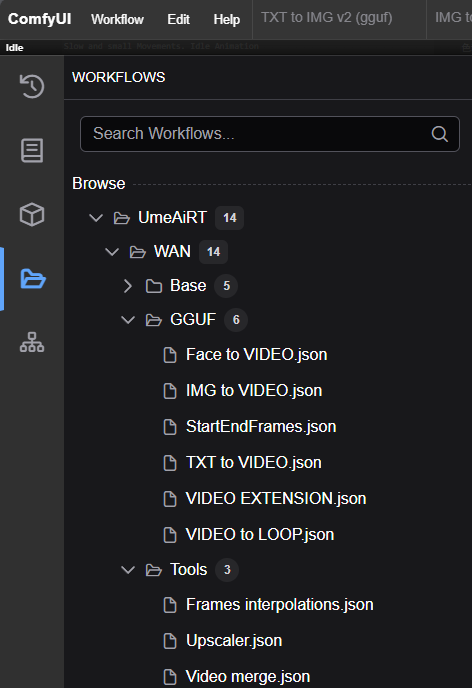Click the magnifier icon in search box

pos(440,134)
